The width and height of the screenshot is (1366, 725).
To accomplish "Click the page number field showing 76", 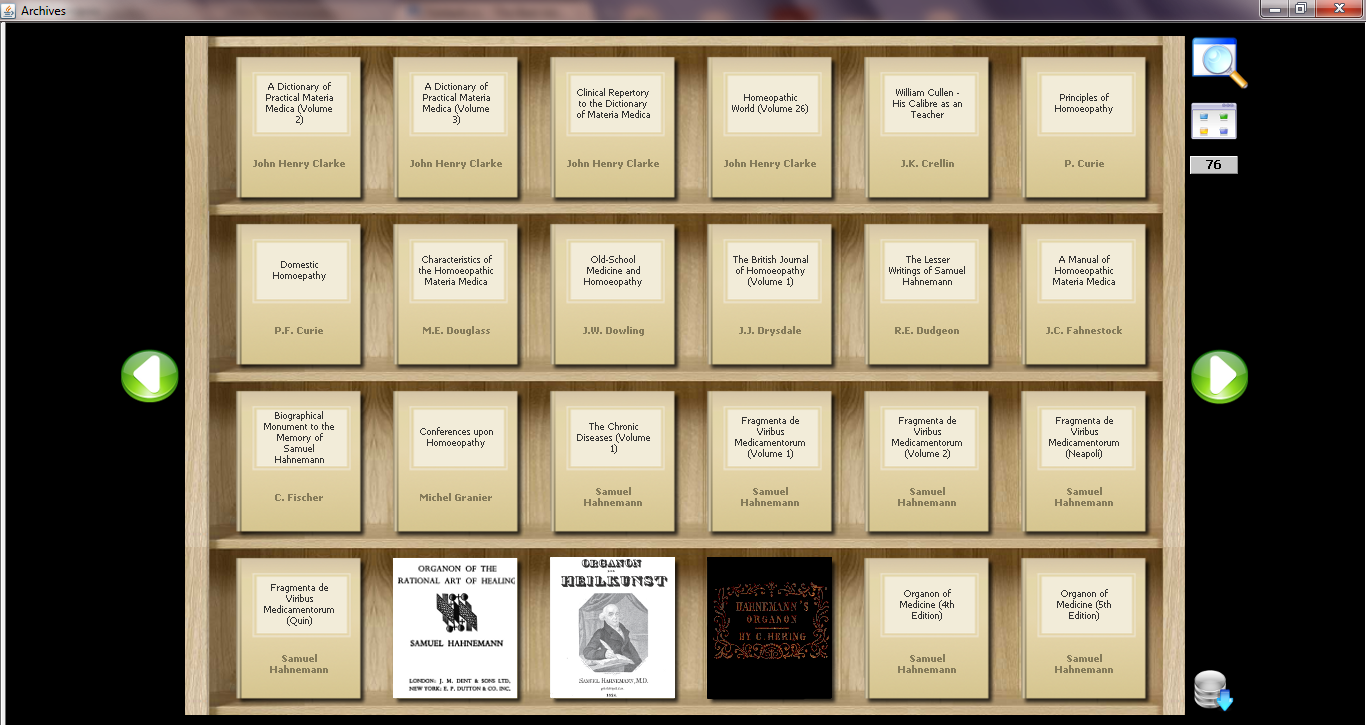I will 1213,165.
